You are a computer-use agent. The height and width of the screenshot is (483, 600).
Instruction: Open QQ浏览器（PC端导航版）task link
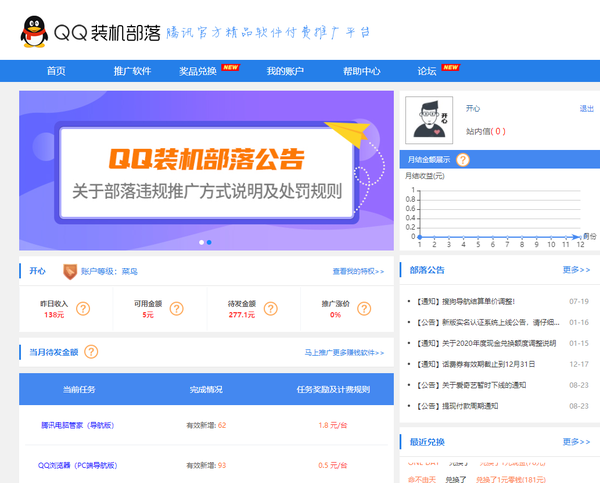point(77,465)
